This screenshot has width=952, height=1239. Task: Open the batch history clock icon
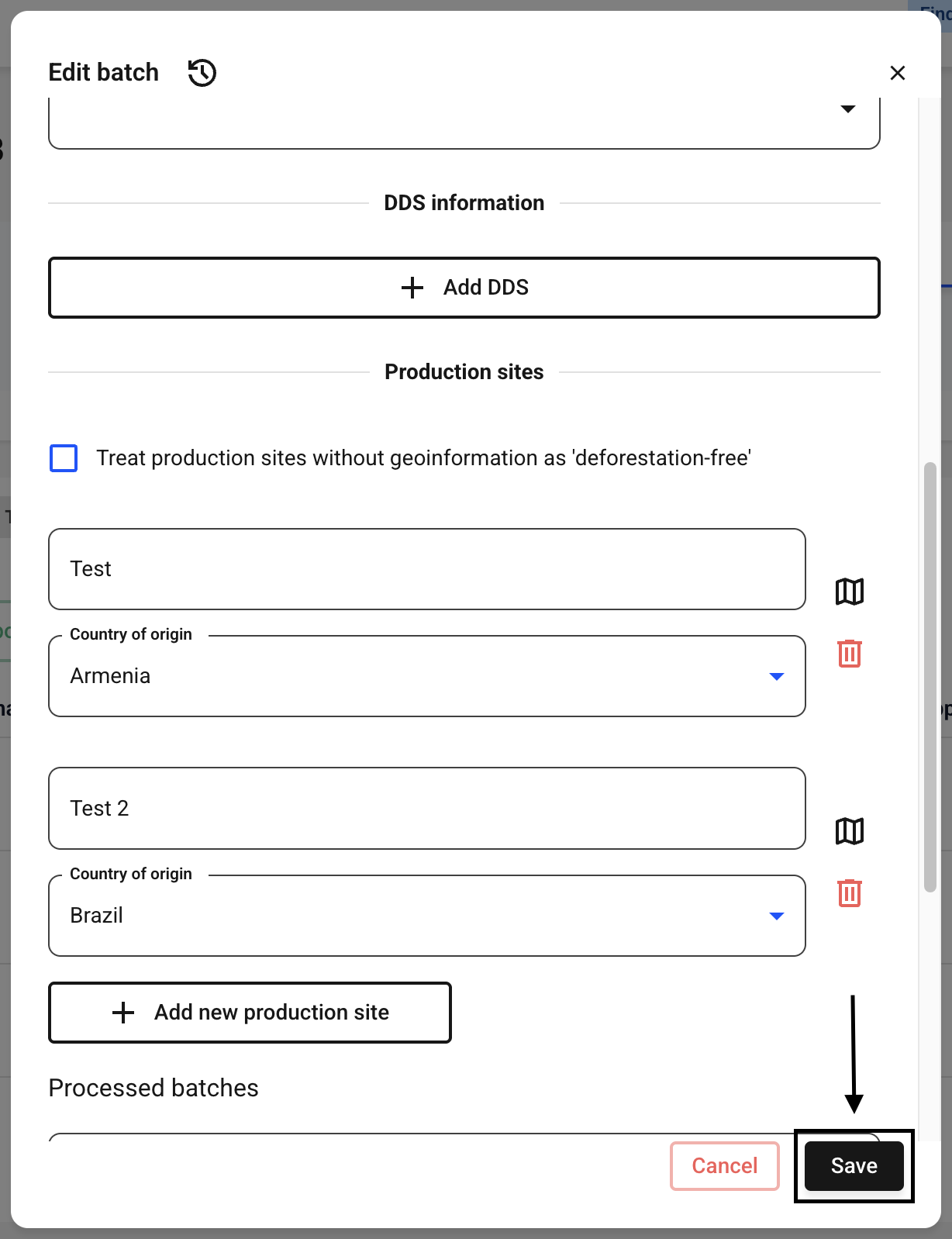(x=202, y=73)
